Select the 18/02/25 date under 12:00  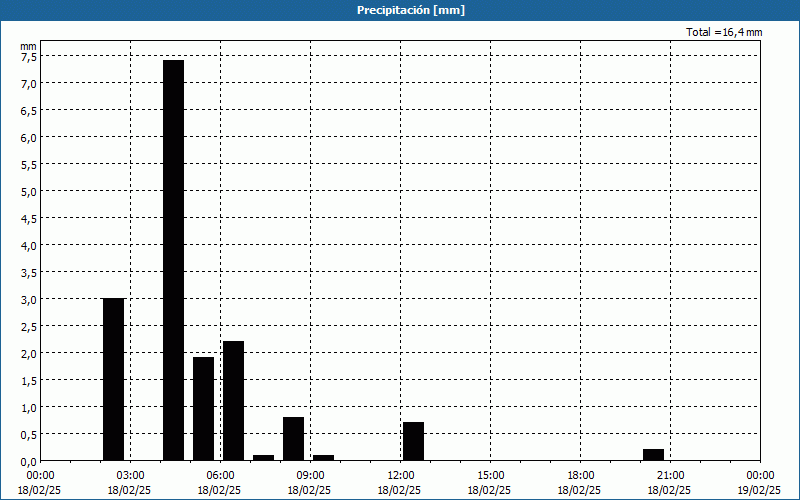click(x=399, y=490)
